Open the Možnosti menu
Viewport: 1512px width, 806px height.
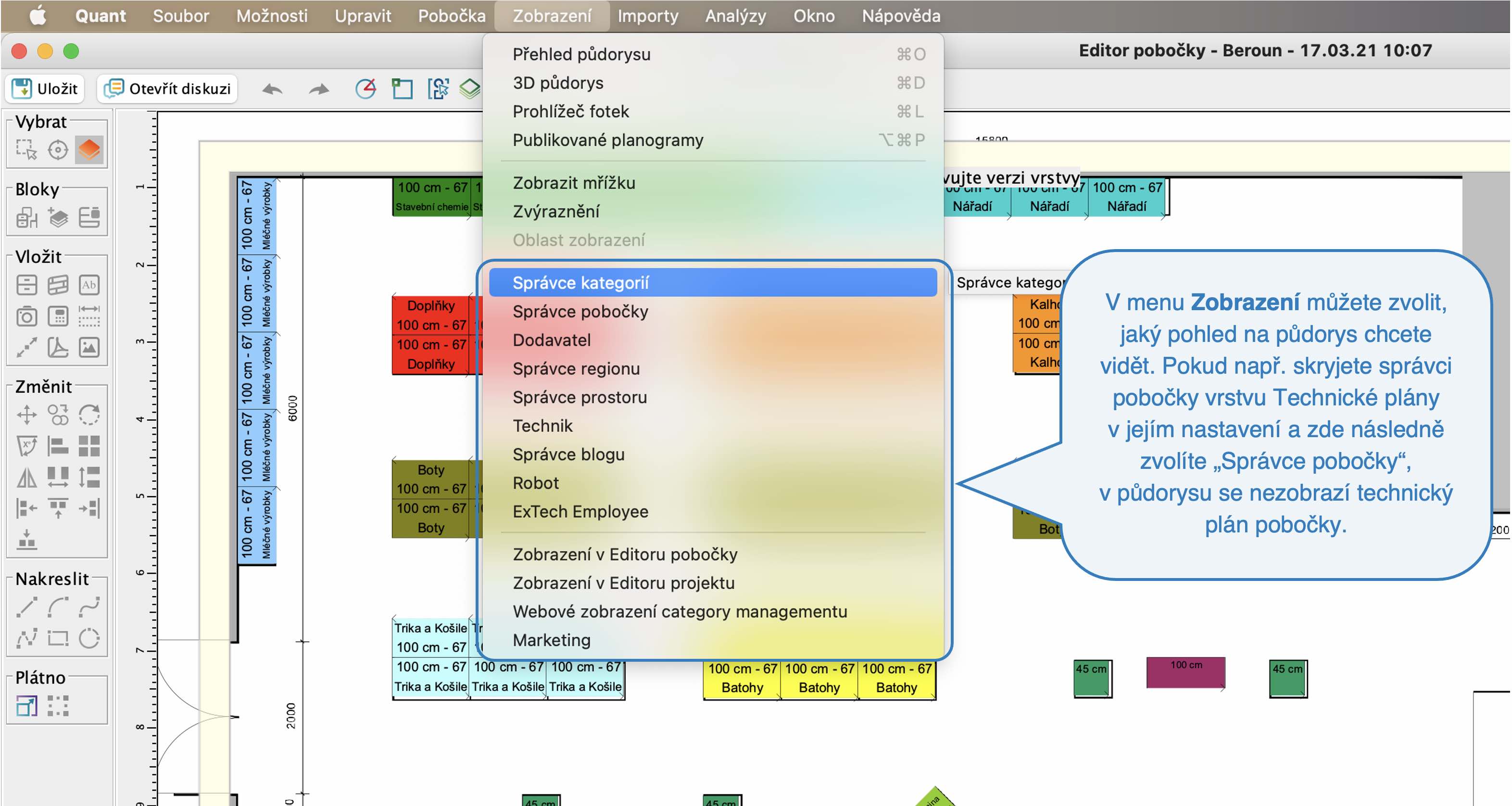click(x=272, y=16)
